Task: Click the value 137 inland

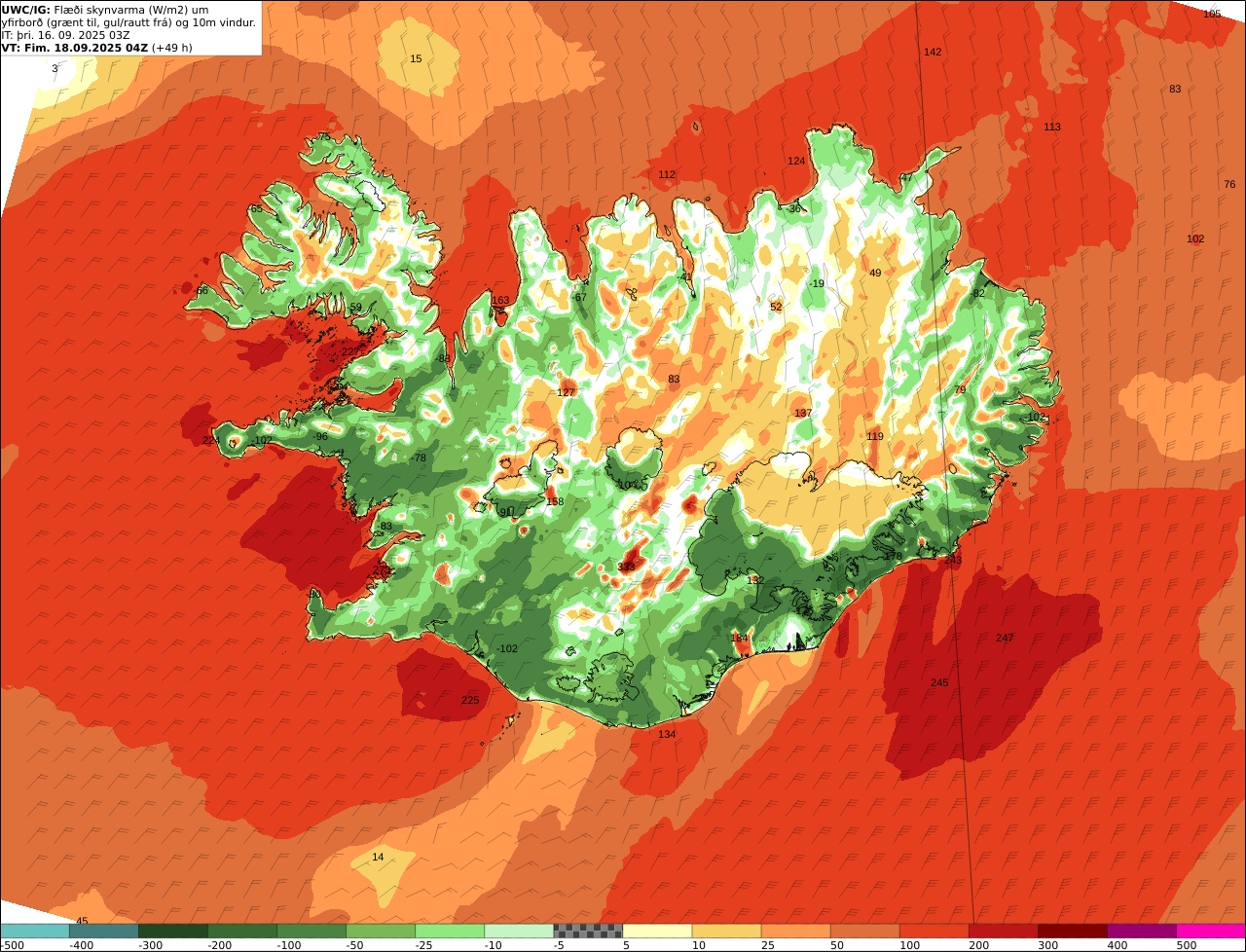Action: pos(803,414)
